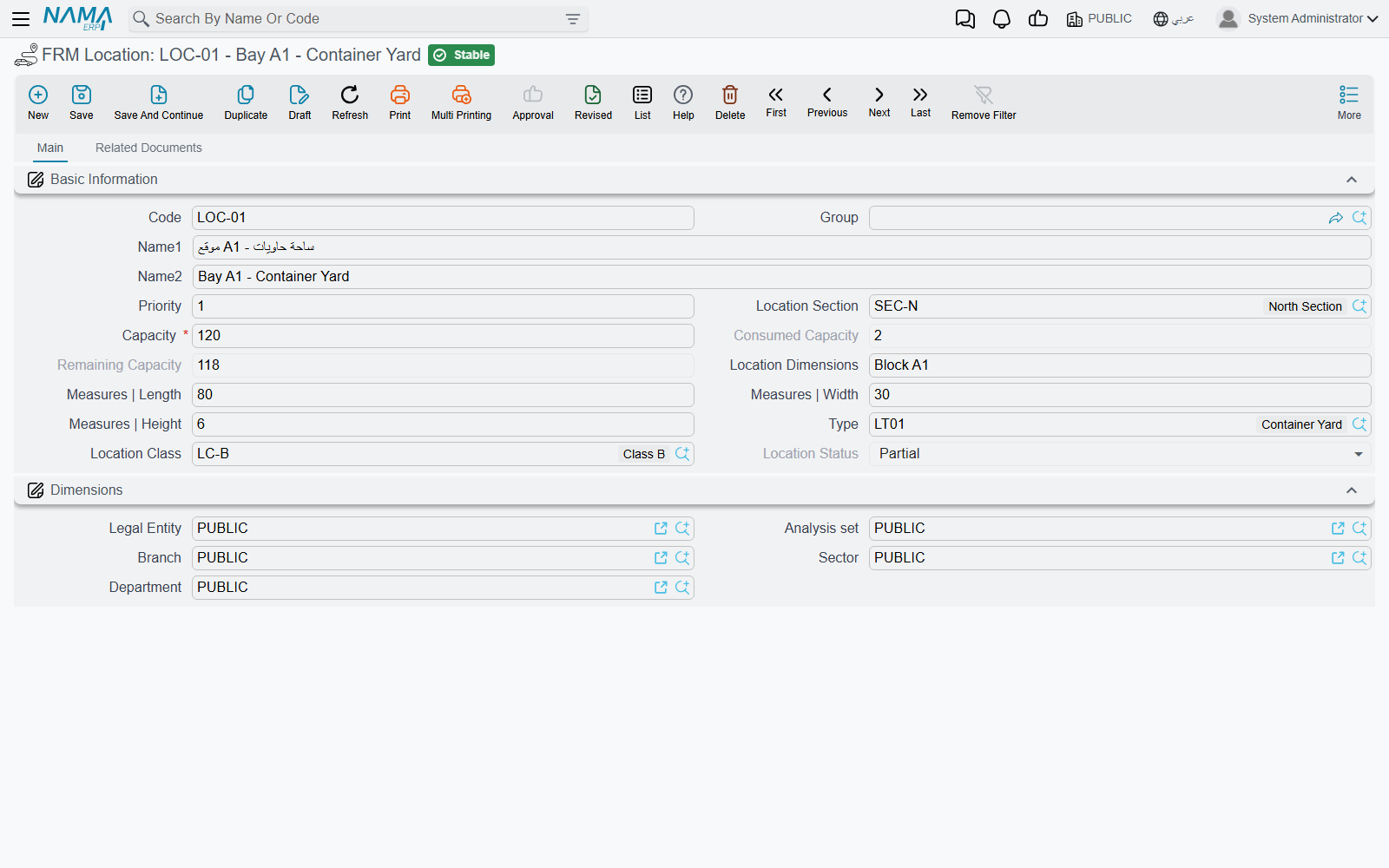The height and width of the screenshot is (868, 1389).
Task: Open the hamburger main menu
Action: (x=21, y=18)
